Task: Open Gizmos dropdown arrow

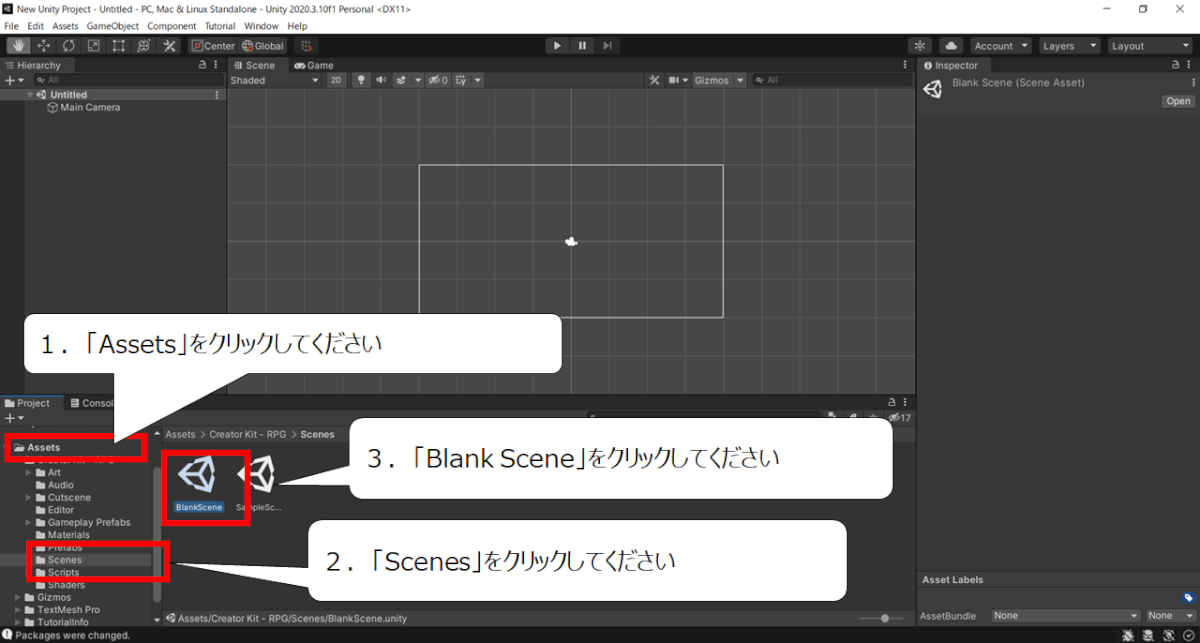Action: [739, 80]
